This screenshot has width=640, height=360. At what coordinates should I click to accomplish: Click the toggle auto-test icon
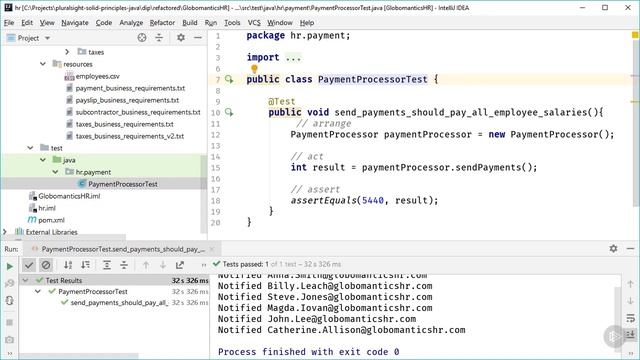click(x=9, y=301)
